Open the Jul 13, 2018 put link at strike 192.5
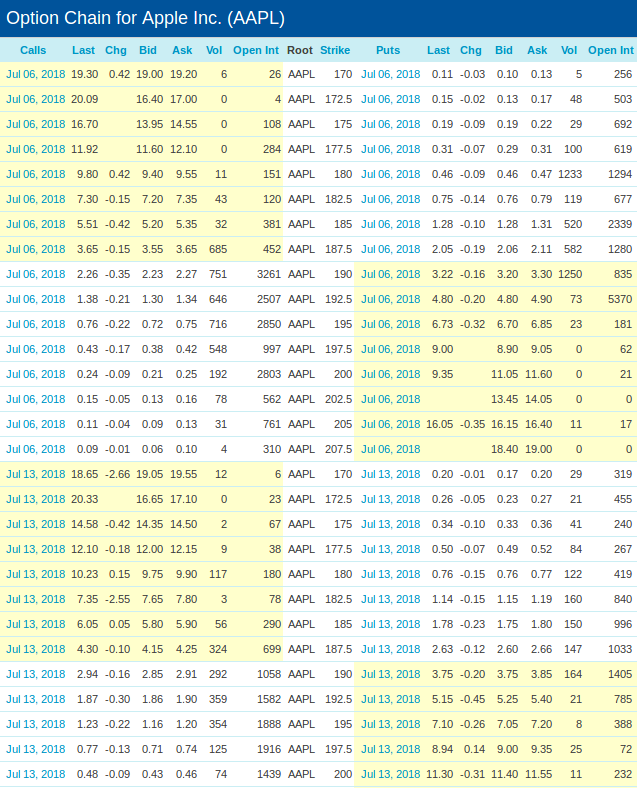The height and width of the screenshot is (788, 637). (x=390, y=700)
